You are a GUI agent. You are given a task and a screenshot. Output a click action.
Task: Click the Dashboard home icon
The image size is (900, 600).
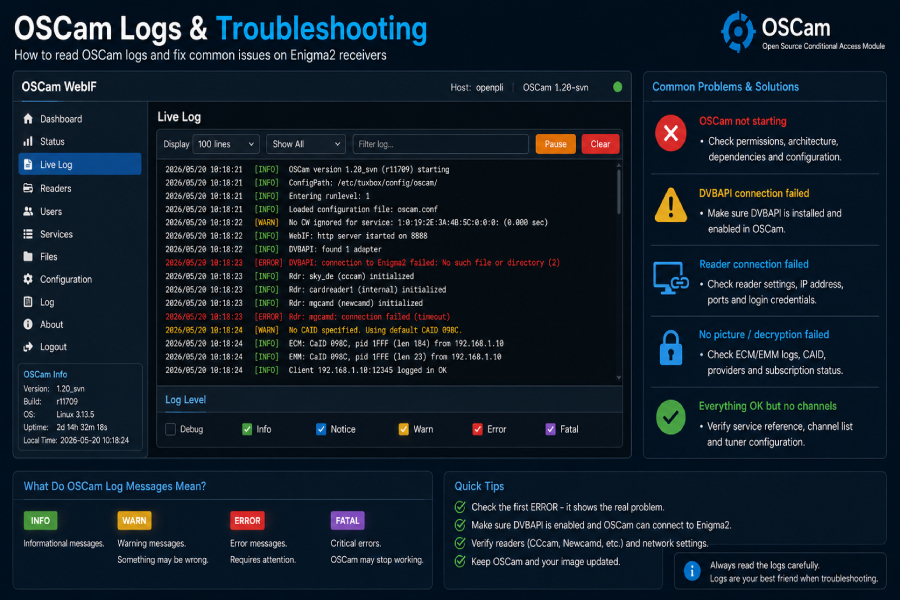click(28, 119)
